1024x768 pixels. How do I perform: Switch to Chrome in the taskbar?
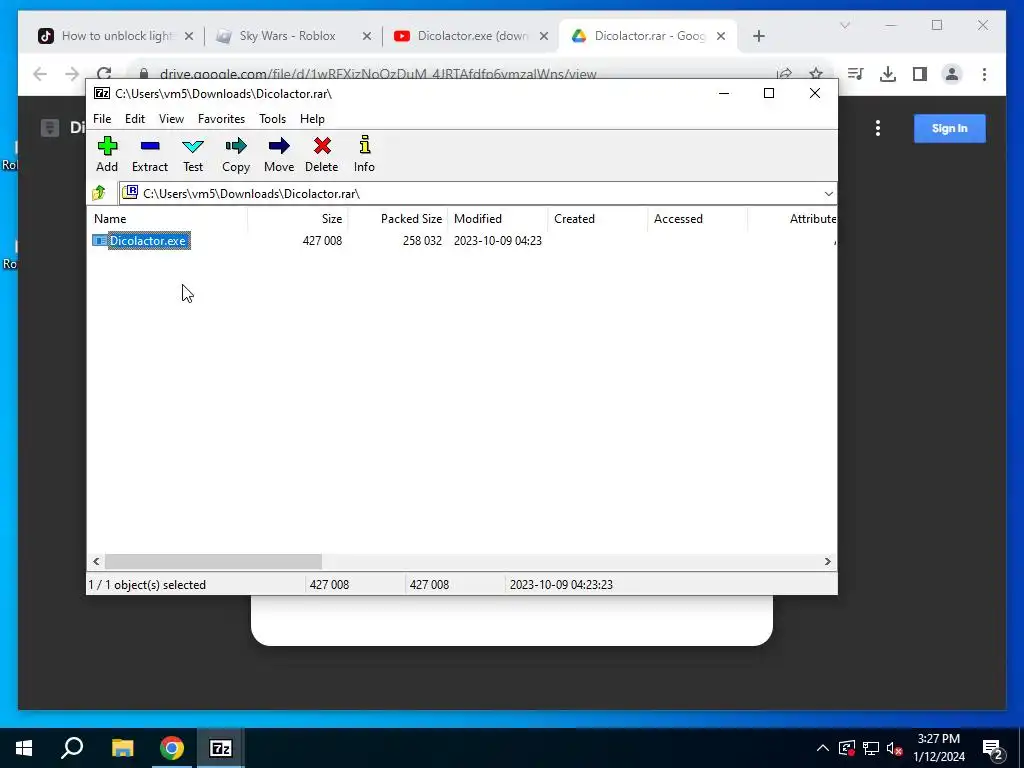point(172,748)
